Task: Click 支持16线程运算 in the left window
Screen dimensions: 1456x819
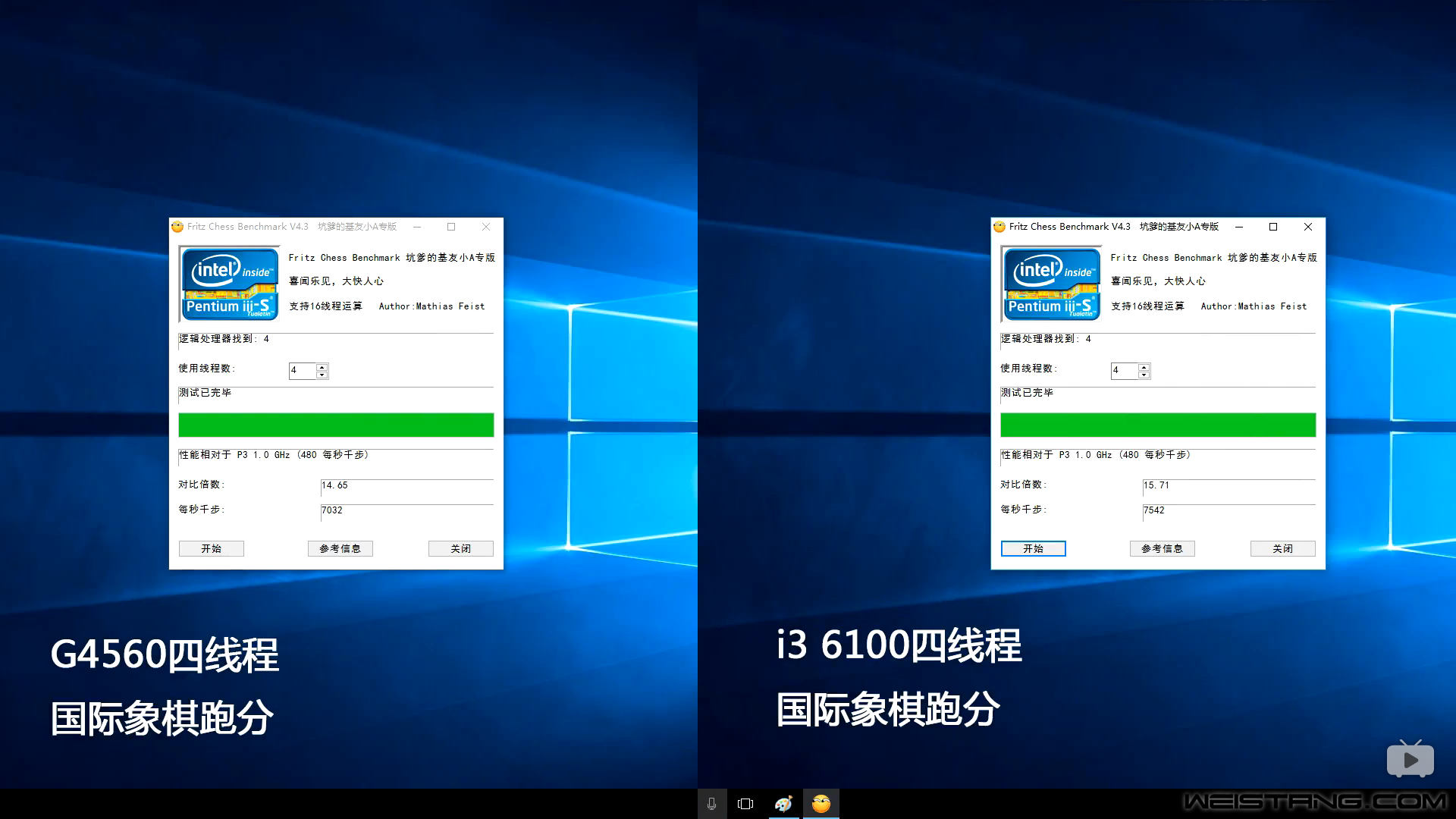Action: (x=326, y=306)
